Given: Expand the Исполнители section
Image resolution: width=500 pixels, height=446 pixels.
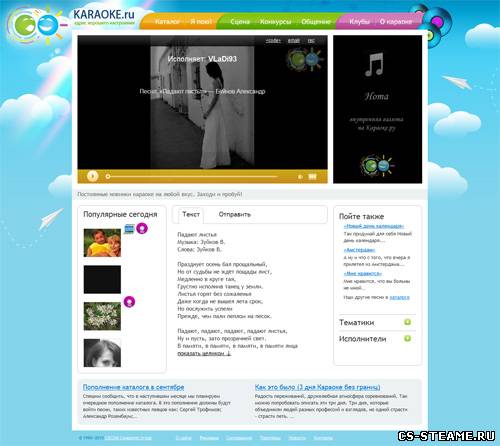Looking at the screenshot, I should pos(407,338).
